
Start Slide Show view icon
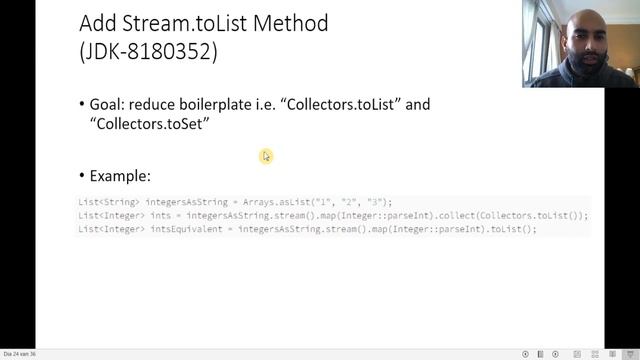(x=630, y=354)
